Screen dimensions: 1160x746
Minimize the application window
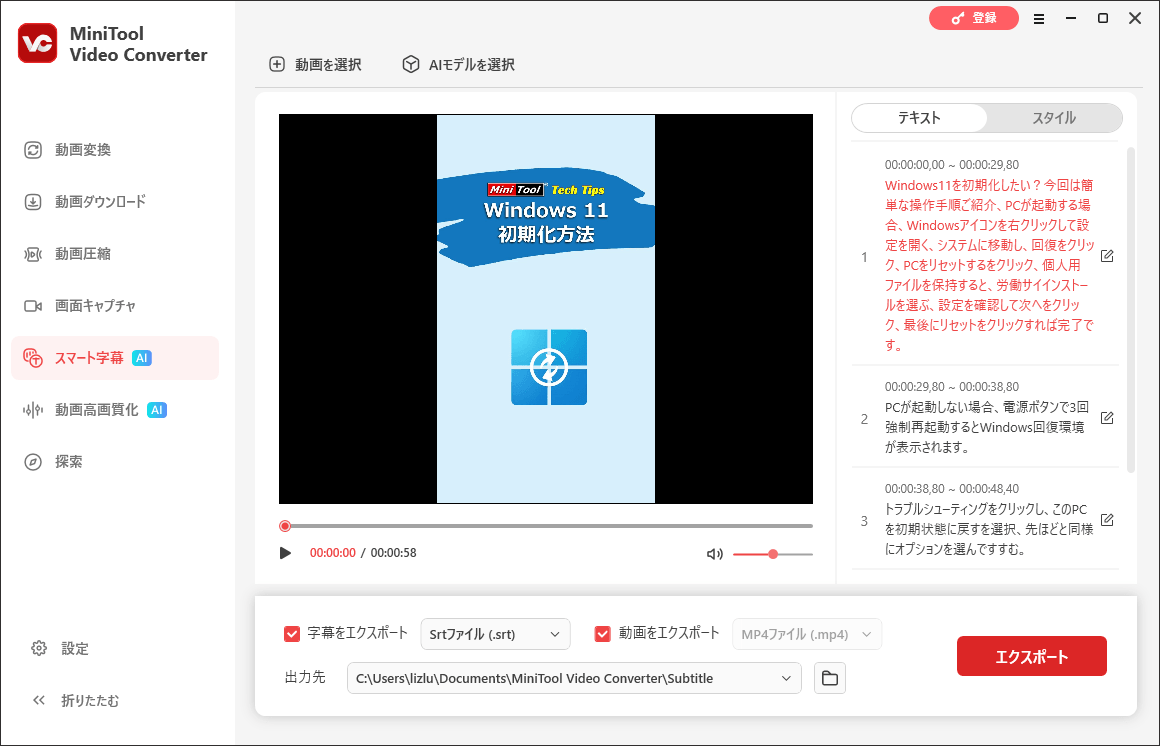click(1070, 19)
